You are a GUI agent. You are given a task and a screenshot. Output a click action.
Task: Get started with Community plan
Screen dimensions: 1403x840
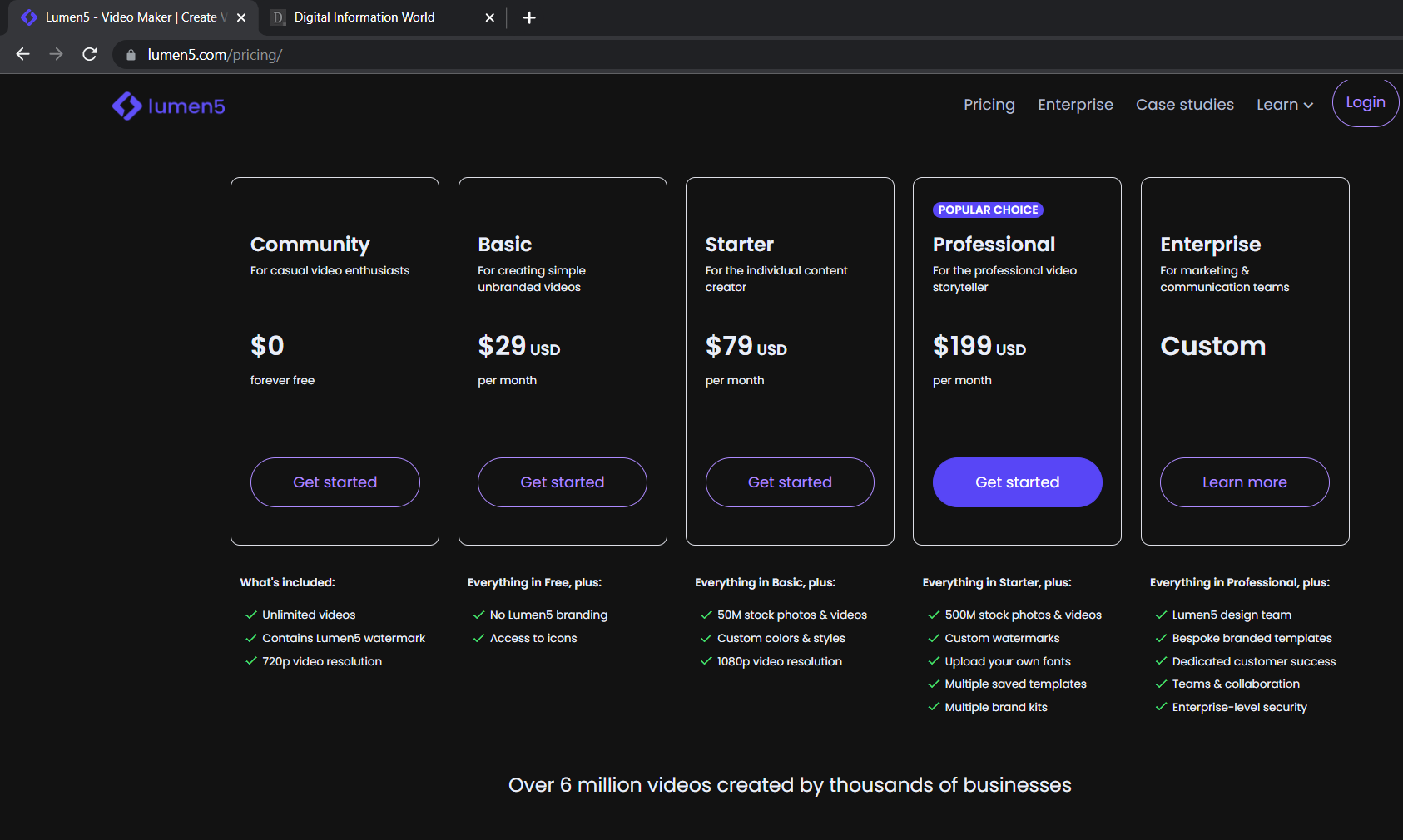pos(335,482)
